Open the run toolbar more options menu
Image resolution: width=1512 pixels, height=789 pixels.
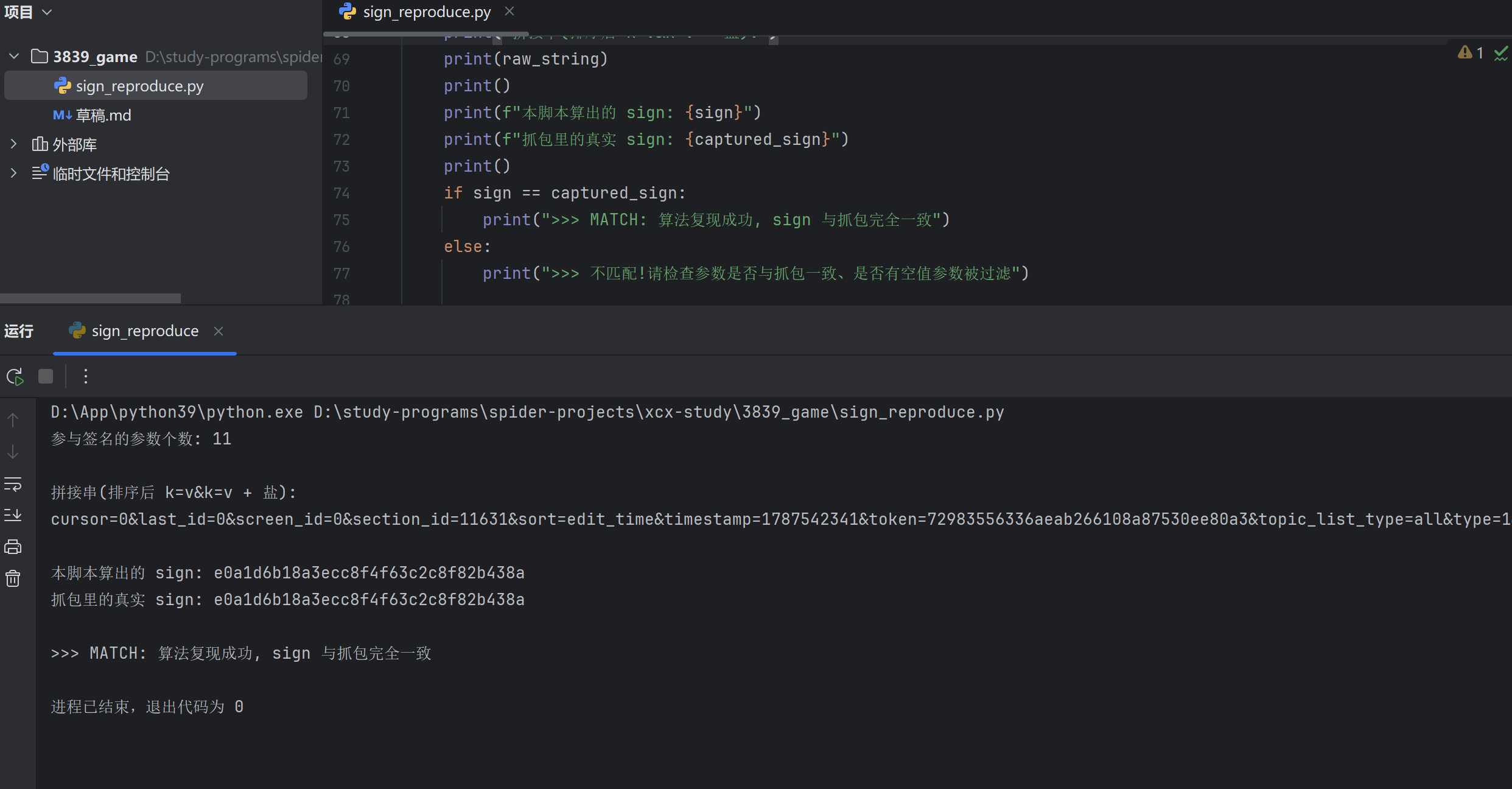tap(86, 376)
